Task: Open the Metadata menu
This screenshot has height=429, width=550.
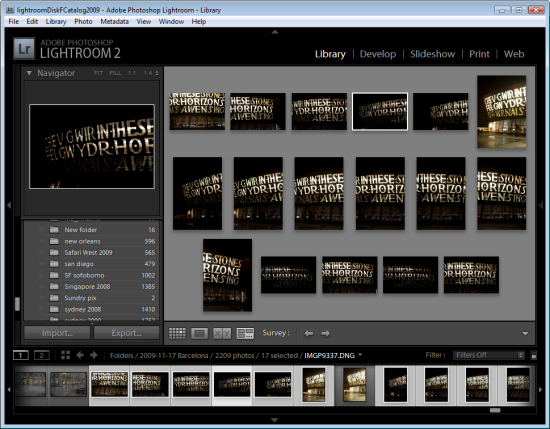Action: [114, 21]
